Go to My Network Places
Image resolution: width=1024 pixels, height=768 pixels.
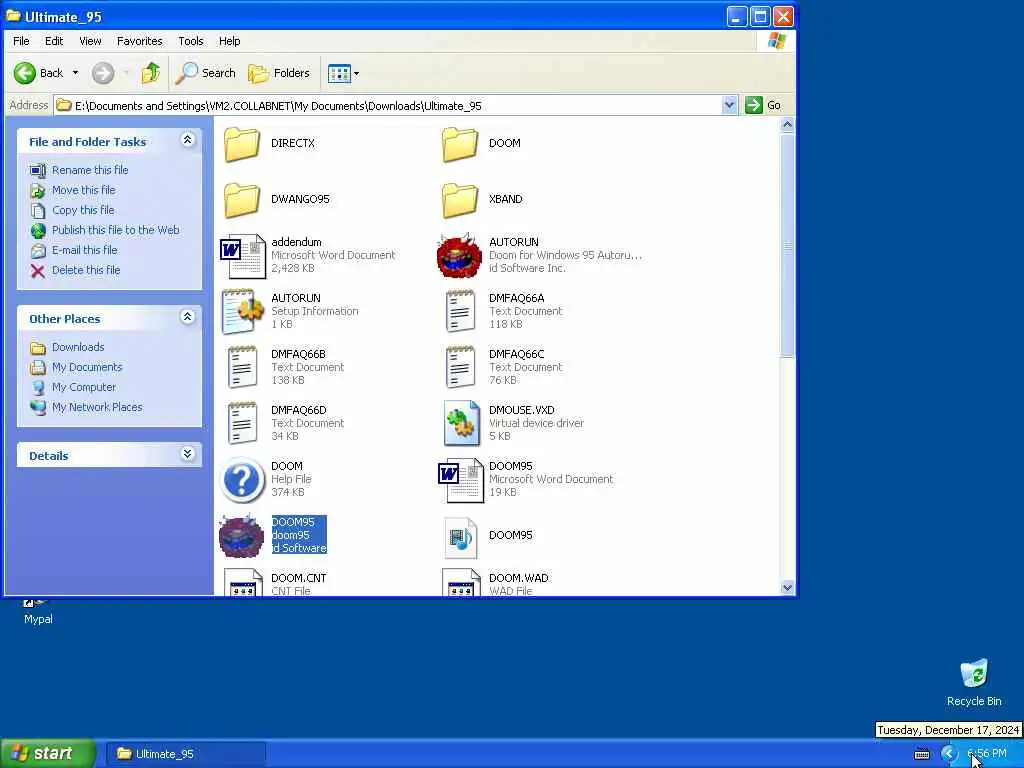click(97, 407)
